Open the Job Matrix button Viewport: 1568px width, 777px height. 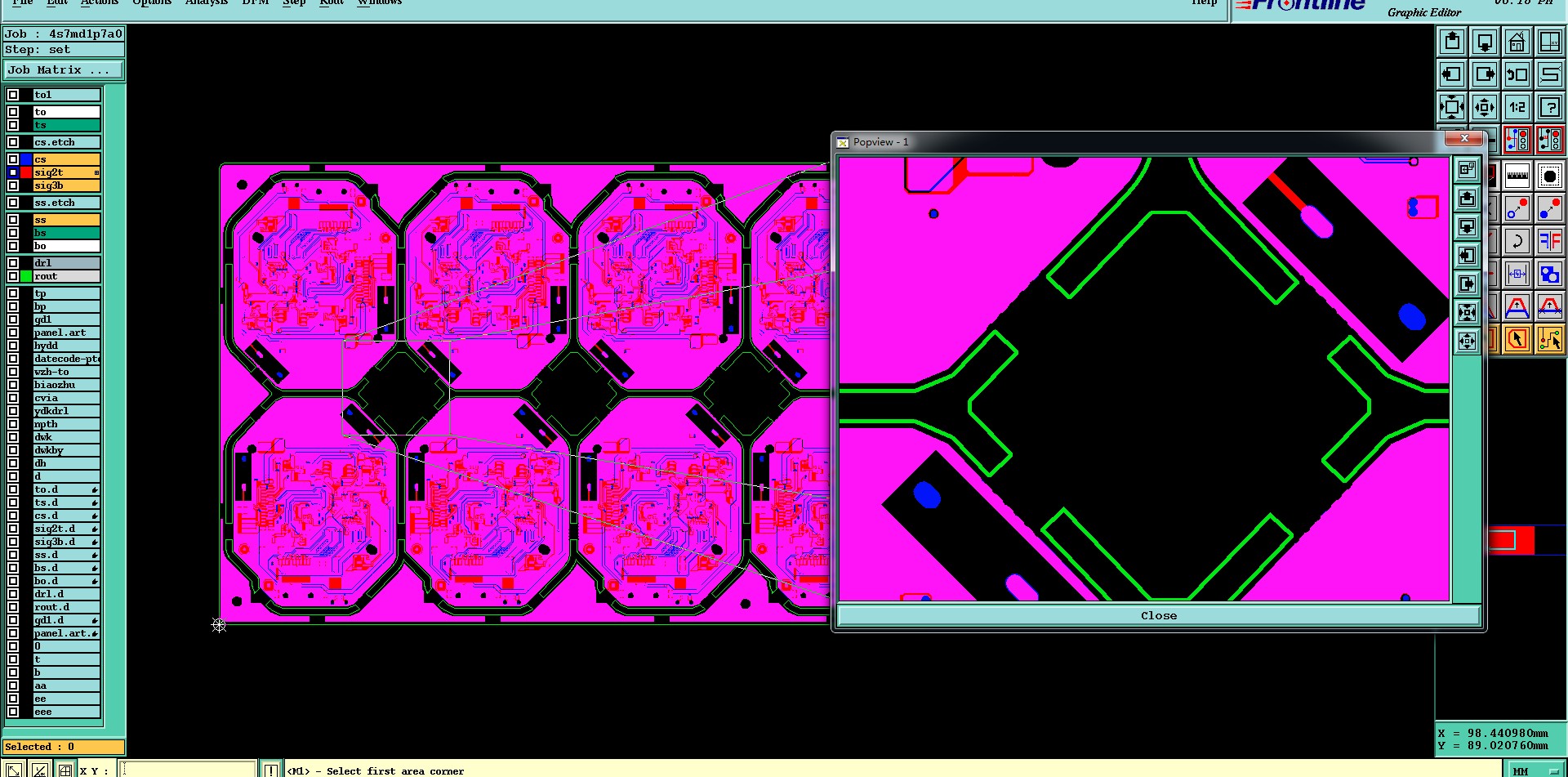64,70
